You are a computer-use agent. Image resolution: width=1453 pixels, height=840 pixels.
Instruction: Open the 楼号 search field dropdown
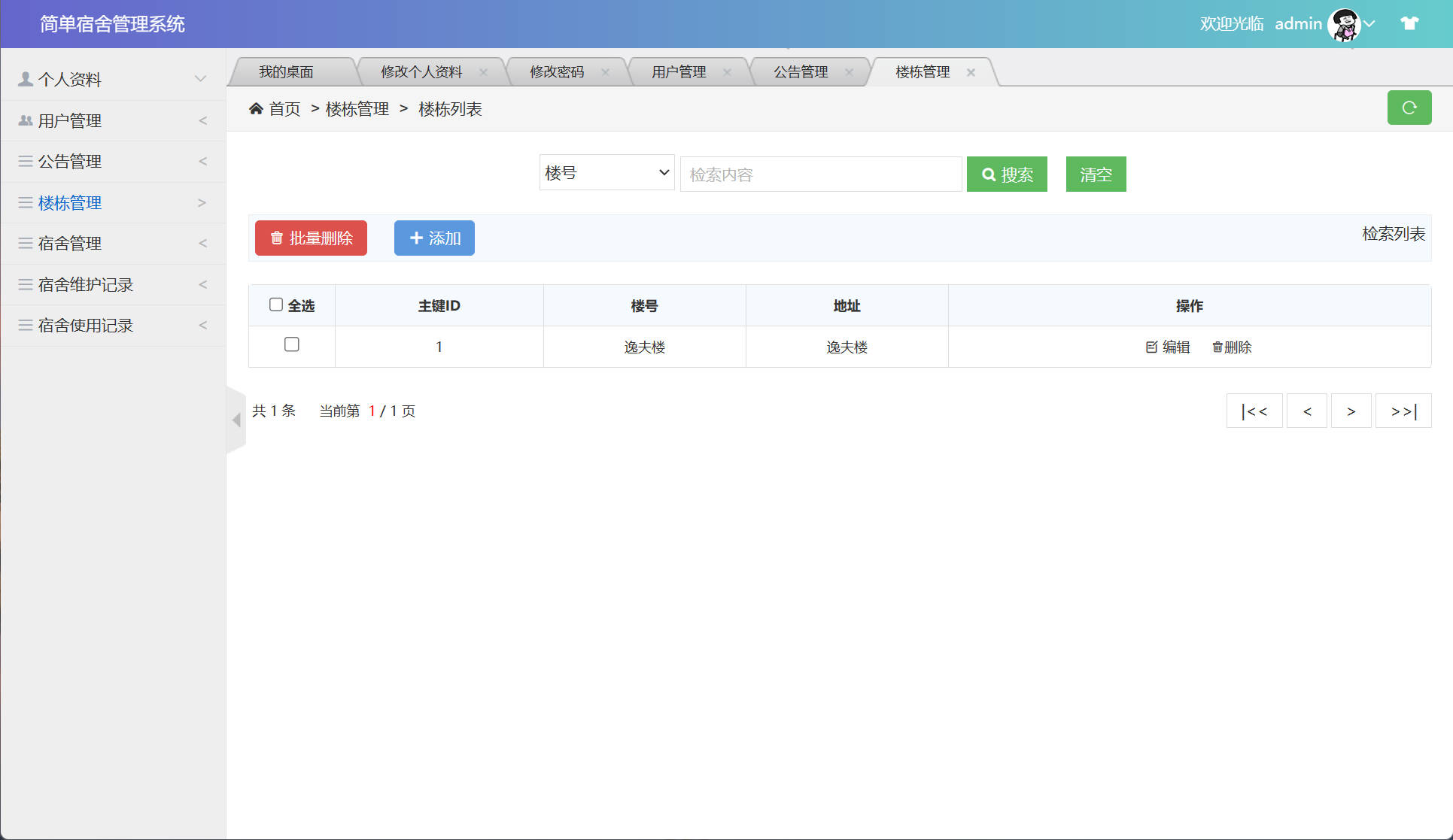[x=606, y=172]
